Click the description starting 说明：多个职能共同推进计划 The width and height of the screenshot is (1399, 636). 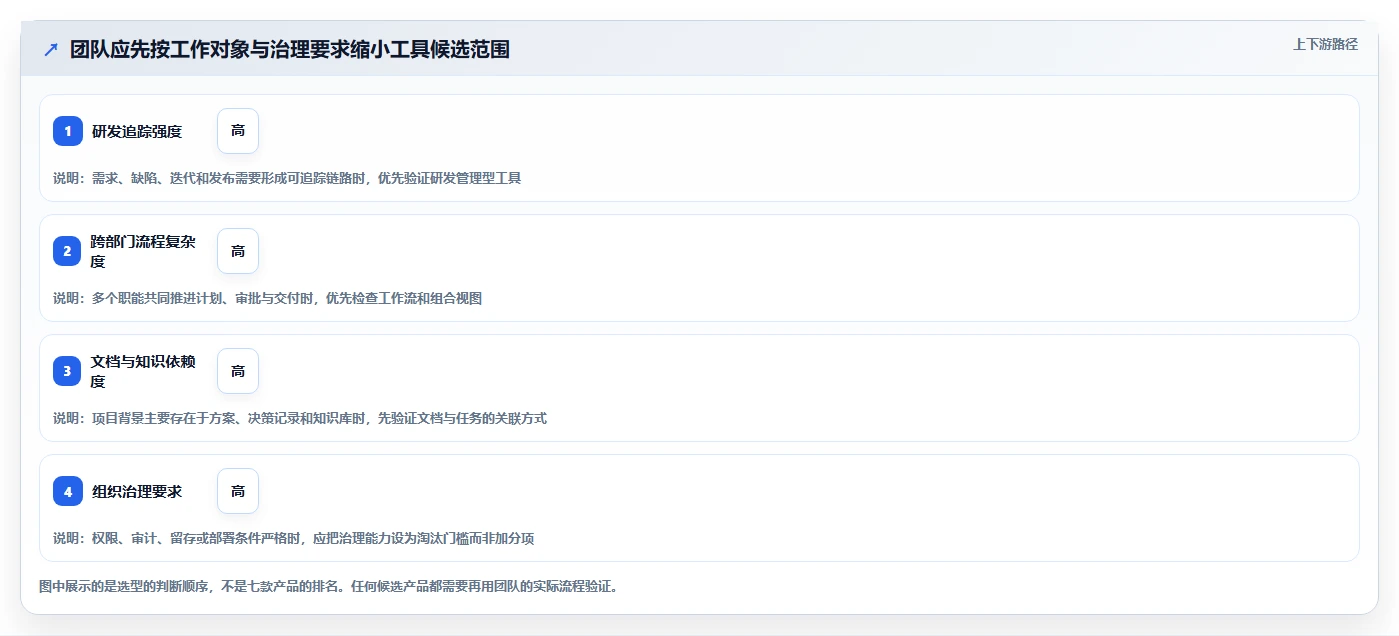[268, 298]
